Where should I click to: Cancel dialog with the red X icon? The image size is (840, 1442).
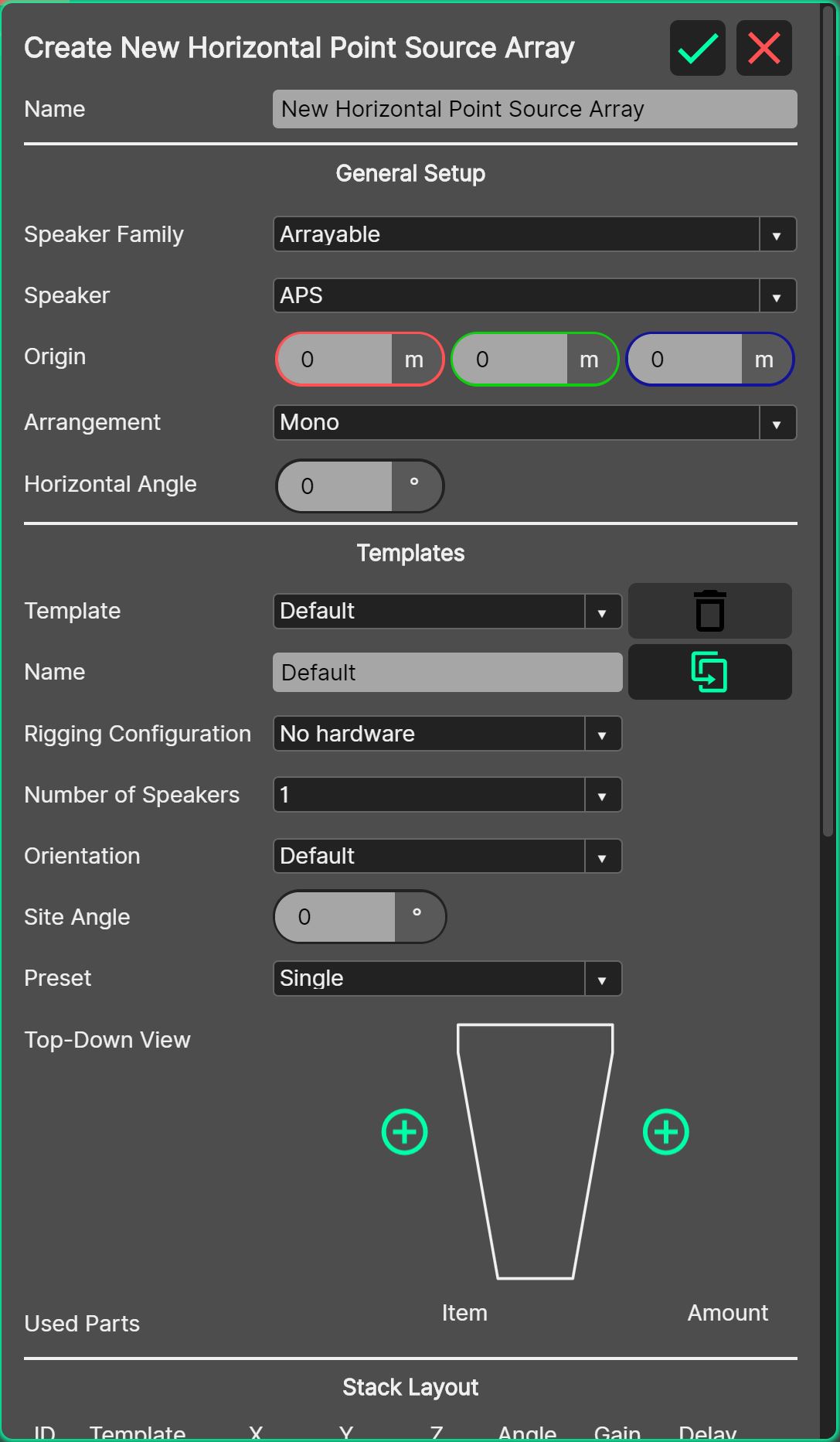point(763,49)
